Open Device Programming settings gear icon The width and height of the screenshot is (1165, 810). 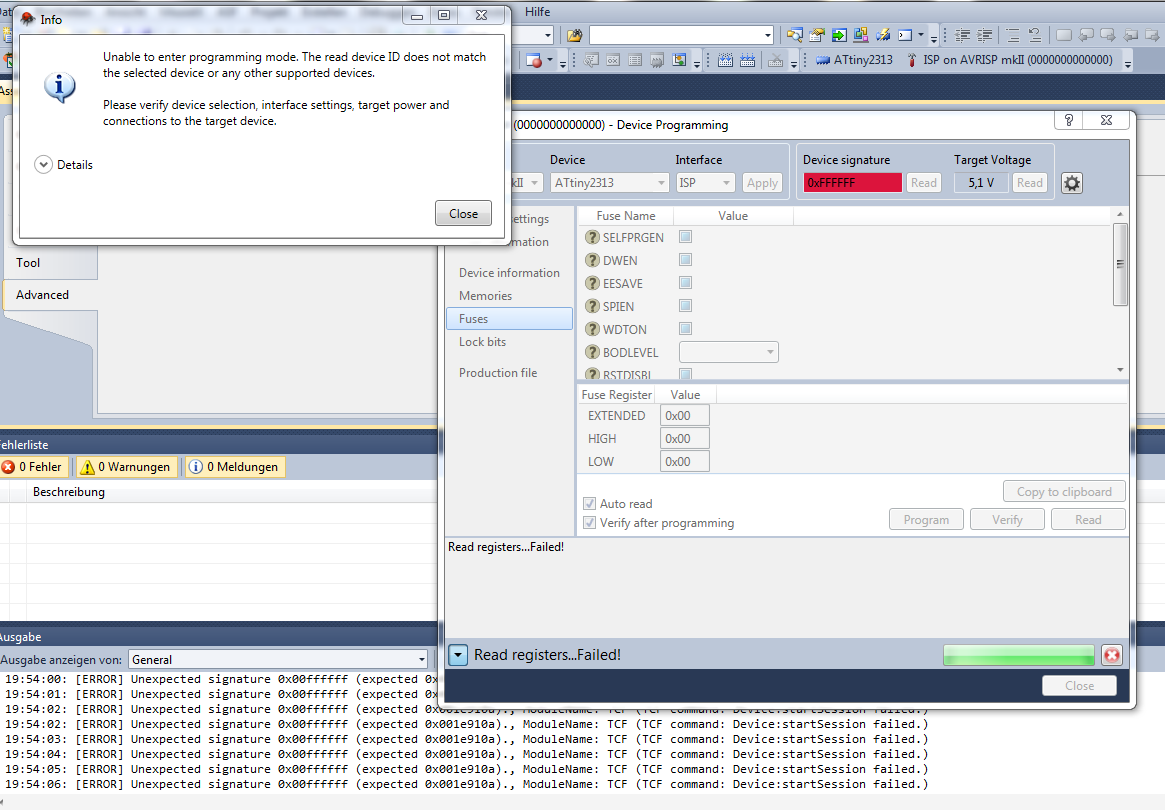point(1071,183)
